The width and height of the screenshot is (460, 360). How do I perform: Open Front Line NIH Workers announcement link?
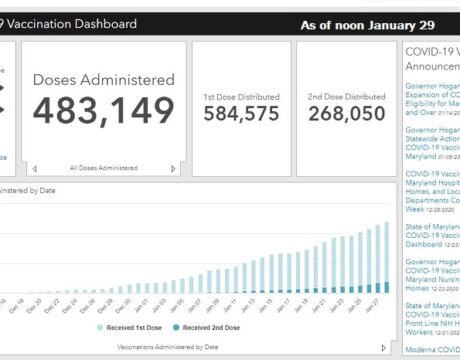(433, 319)
